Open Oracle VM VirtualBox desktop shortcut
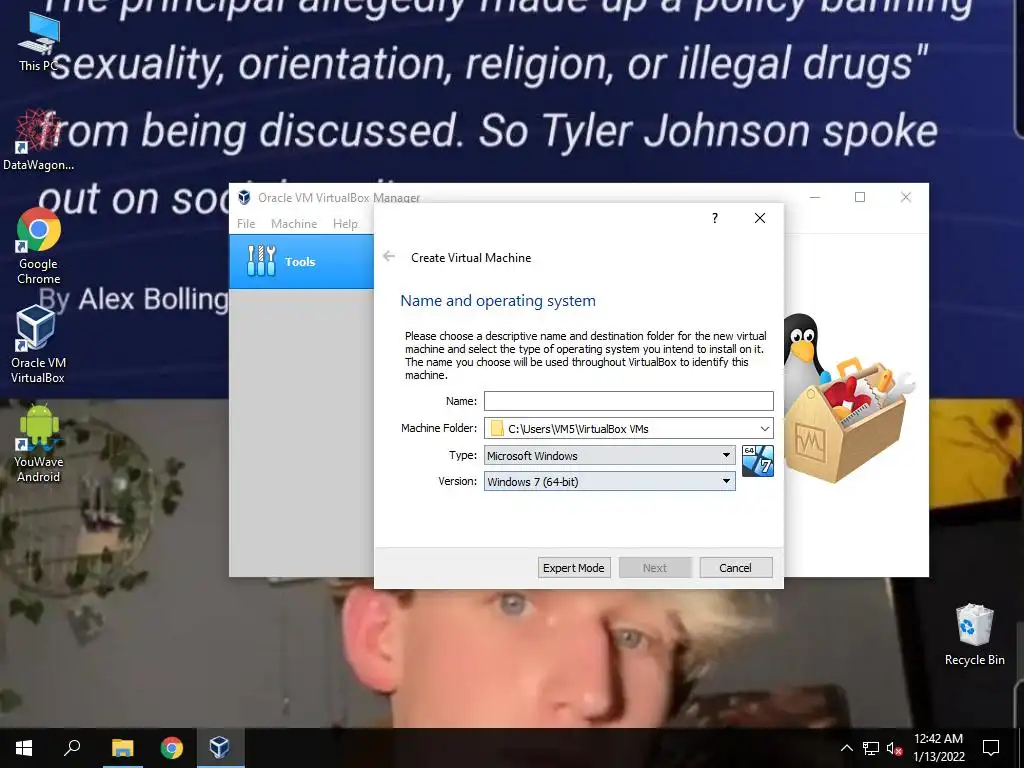Screen dimensions: 1024x768 38,345
